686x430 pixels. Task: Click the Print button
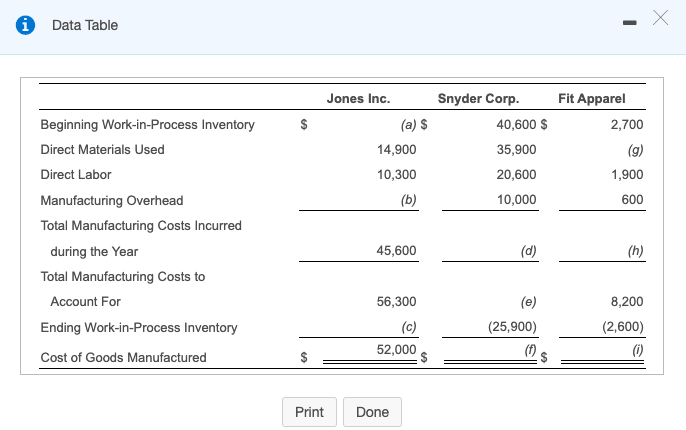tap(309, 412)
